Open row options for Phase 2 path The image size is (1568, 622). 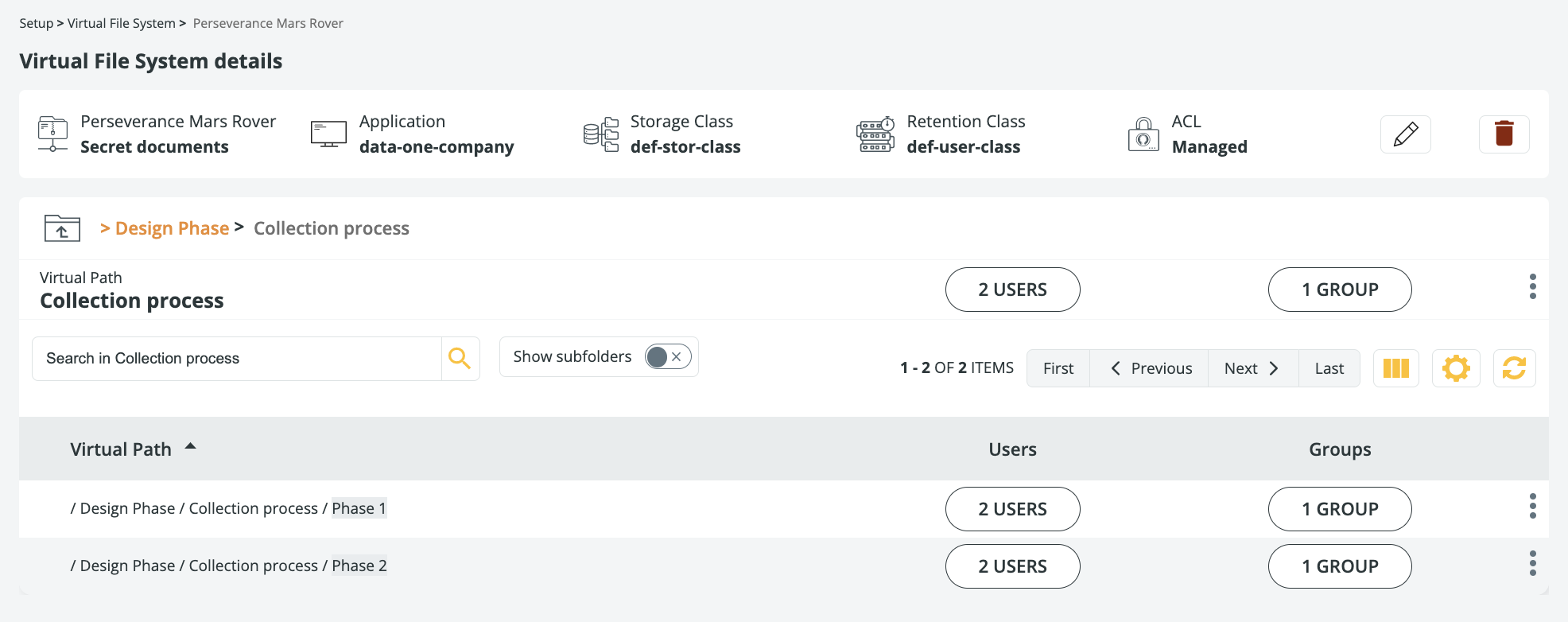(x=1532, y=564)
